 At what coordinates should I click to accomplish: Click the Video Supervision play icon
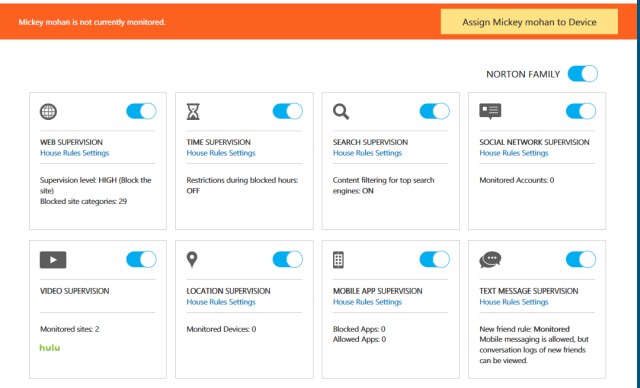(53, 260)
